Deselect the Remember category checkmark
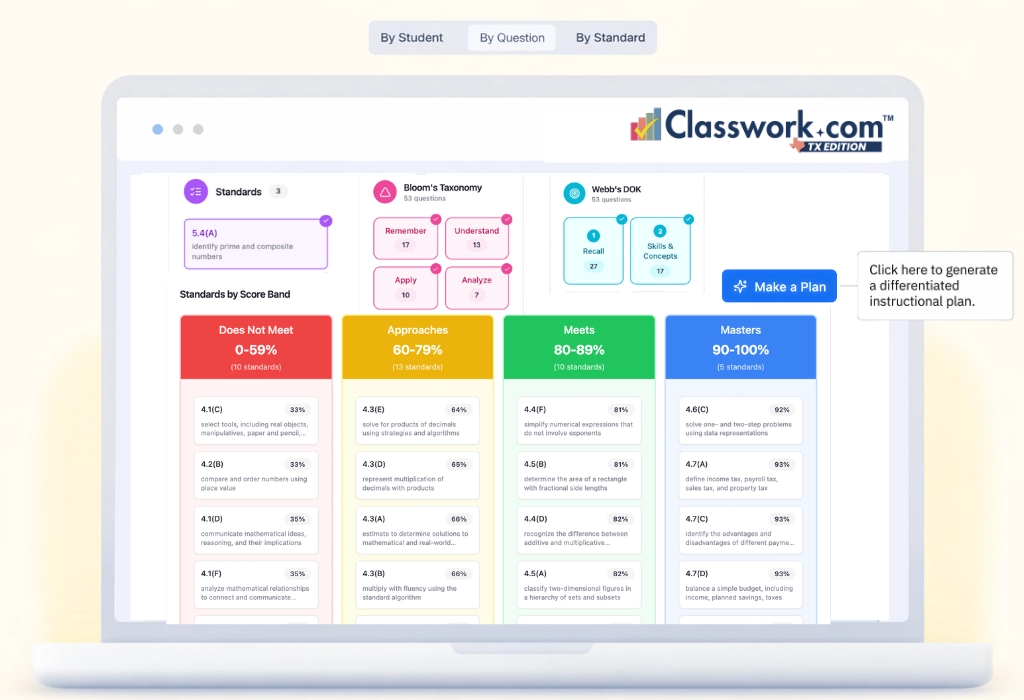The height and width of the screenshot is (700, 1024). click(435, 220)
